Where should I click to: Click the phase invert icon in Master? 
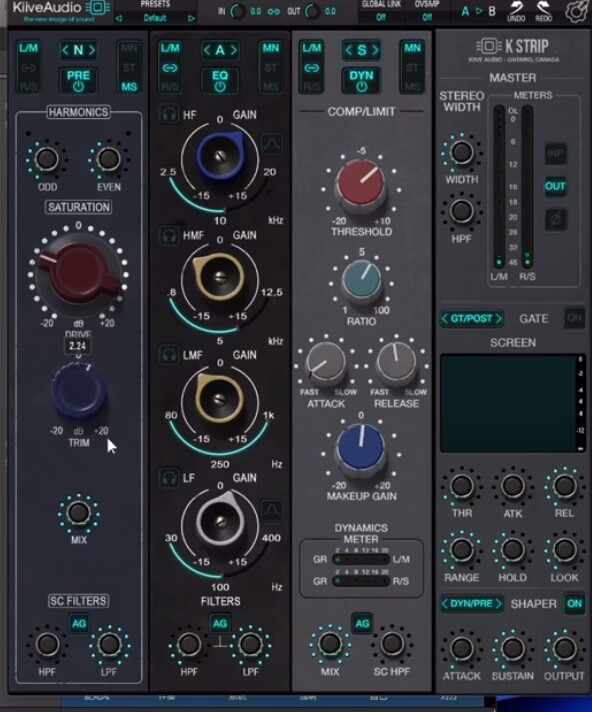pyautogui.click(x=556, y=220)
